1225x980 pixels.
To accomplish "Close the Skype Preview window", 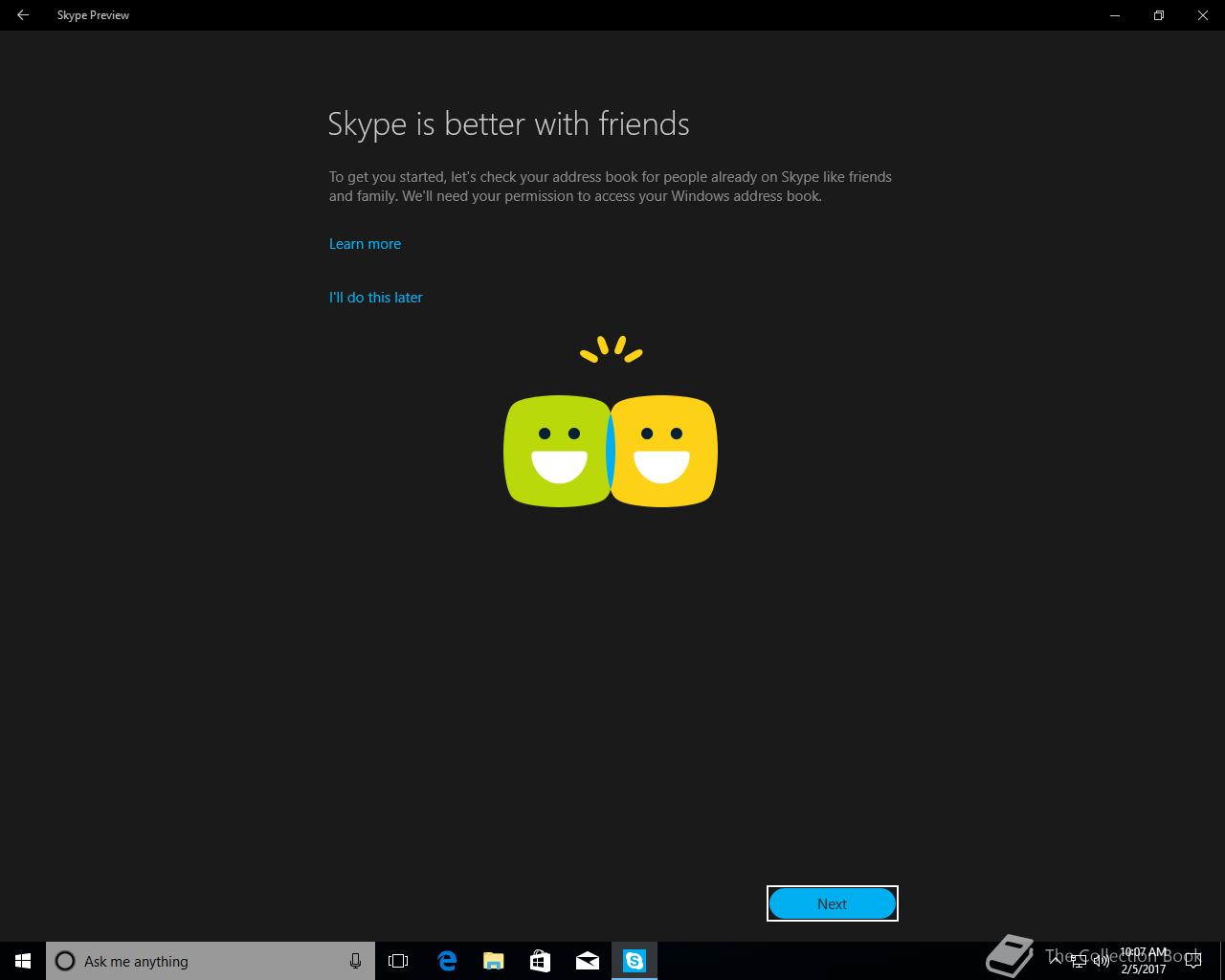I will coord(1203,15).
